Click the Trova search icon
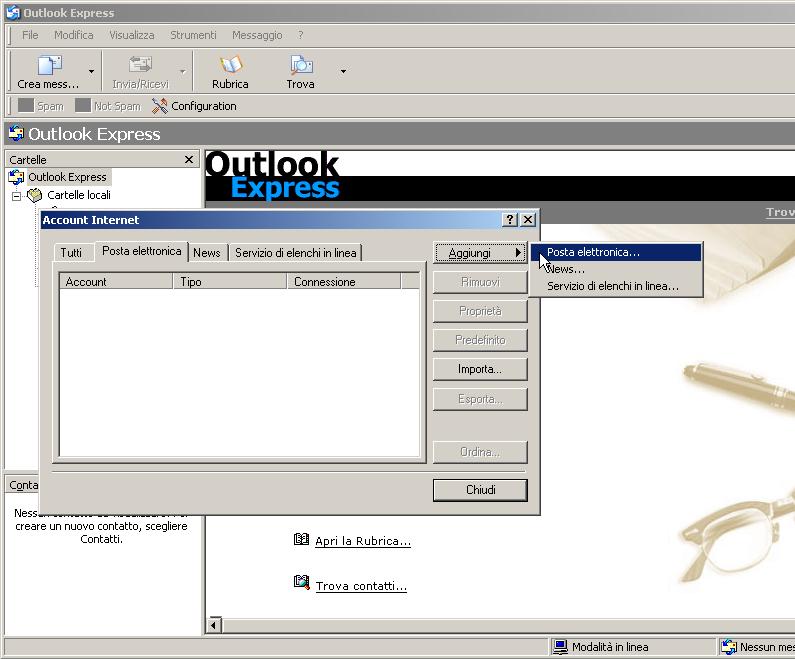The height and width of the screenshot is (659, 795). [x=300, y=65]
